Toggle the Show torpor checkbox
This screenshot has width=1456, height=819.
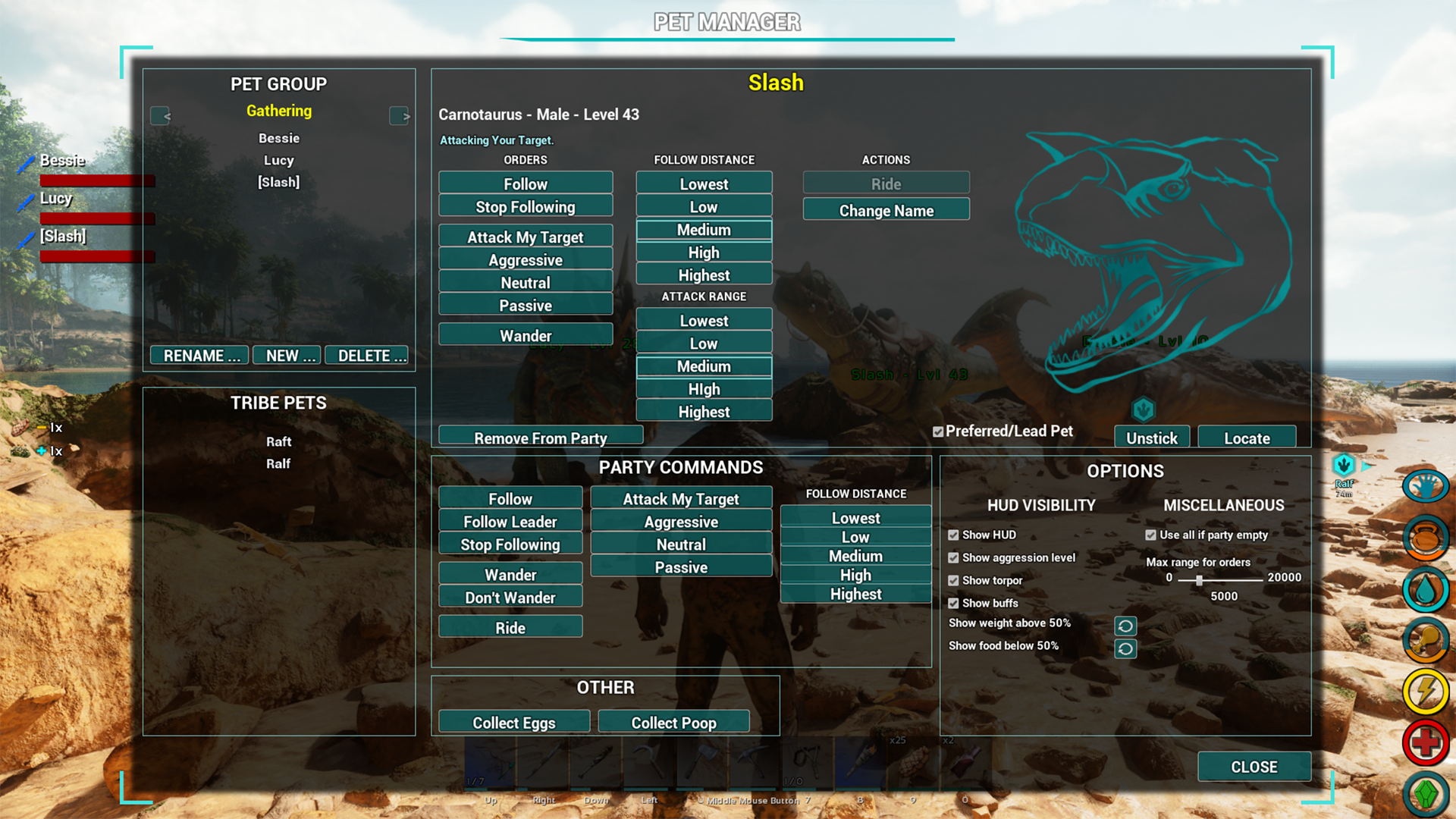[953, 581]
